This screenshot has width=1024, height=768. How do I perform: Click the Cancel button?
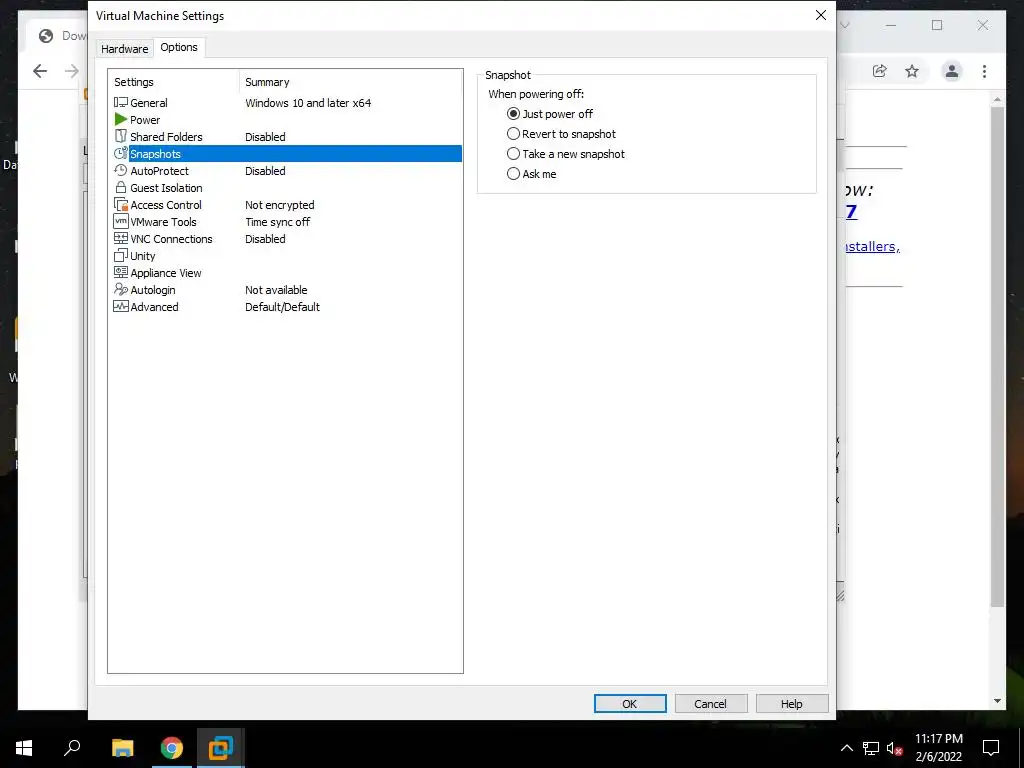click(x=711, y=703)
